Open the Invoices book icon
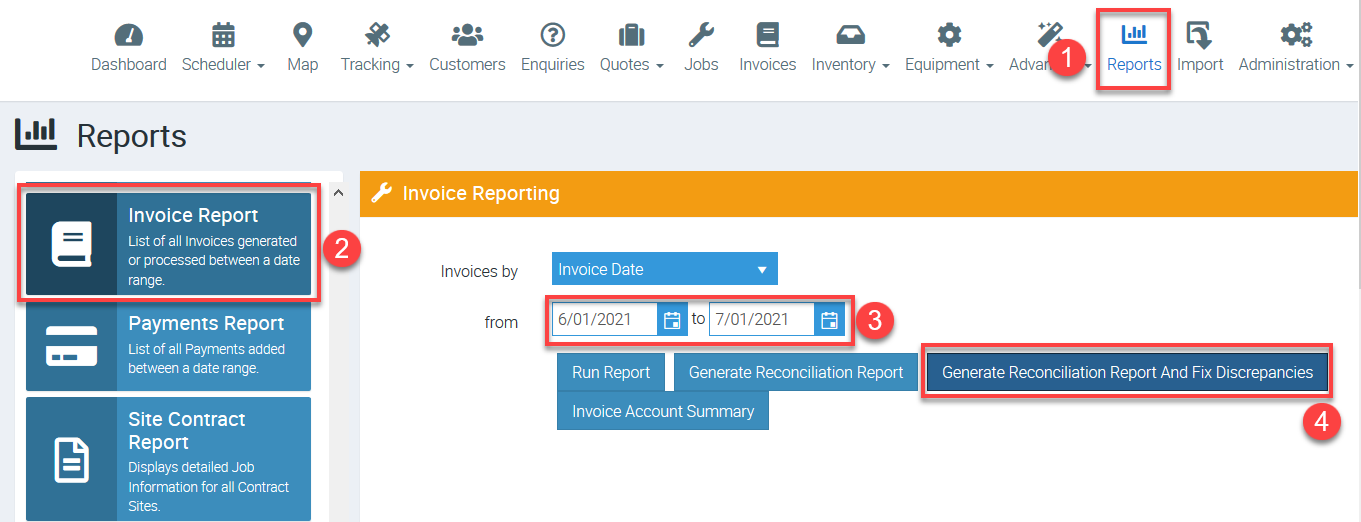The height and width of the screenshot is (522, 1361). pos(767,36)
